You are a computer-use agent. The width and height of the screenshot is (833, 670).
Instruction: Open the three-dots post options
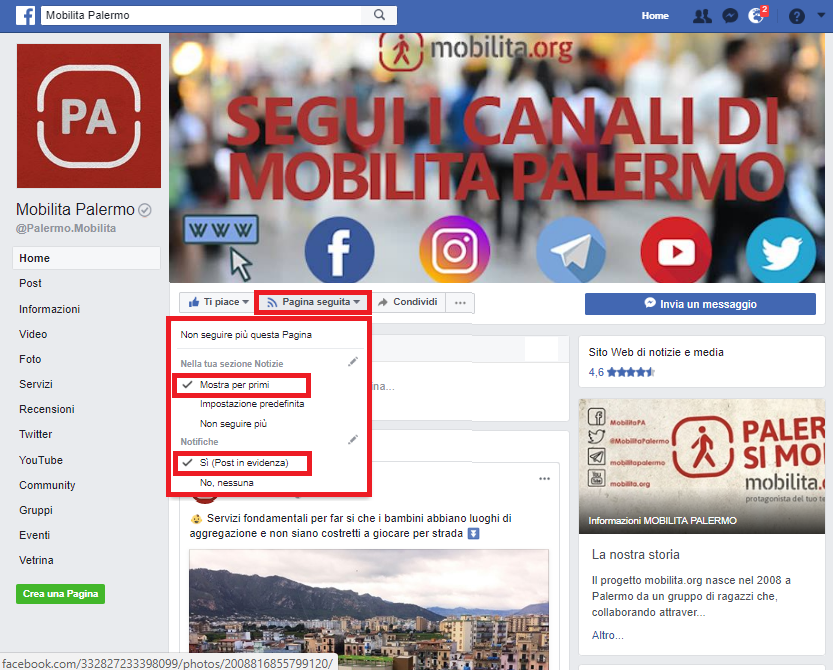pos(545,479)
